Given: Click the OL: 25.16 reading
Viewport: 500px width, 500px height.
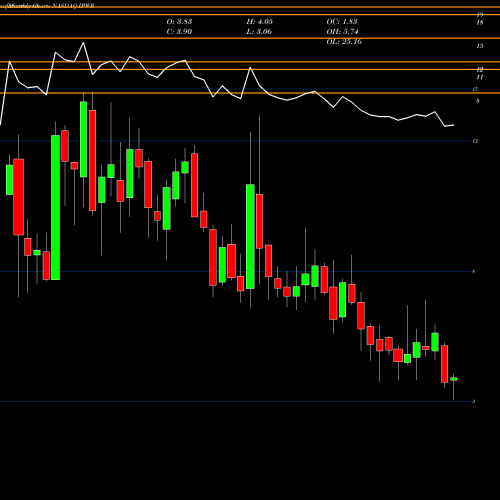Looking at the screenshot, I should click(344, 42).
